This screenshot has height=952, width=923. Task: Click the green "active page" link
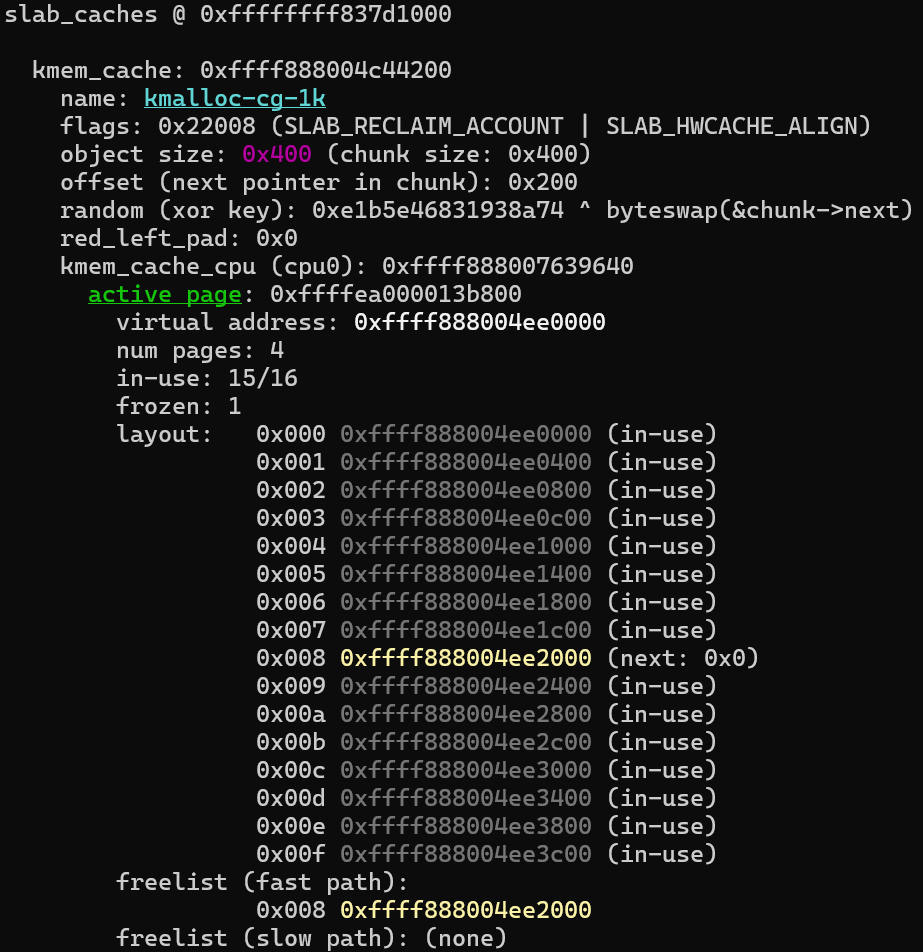click(x=165, y=295)
